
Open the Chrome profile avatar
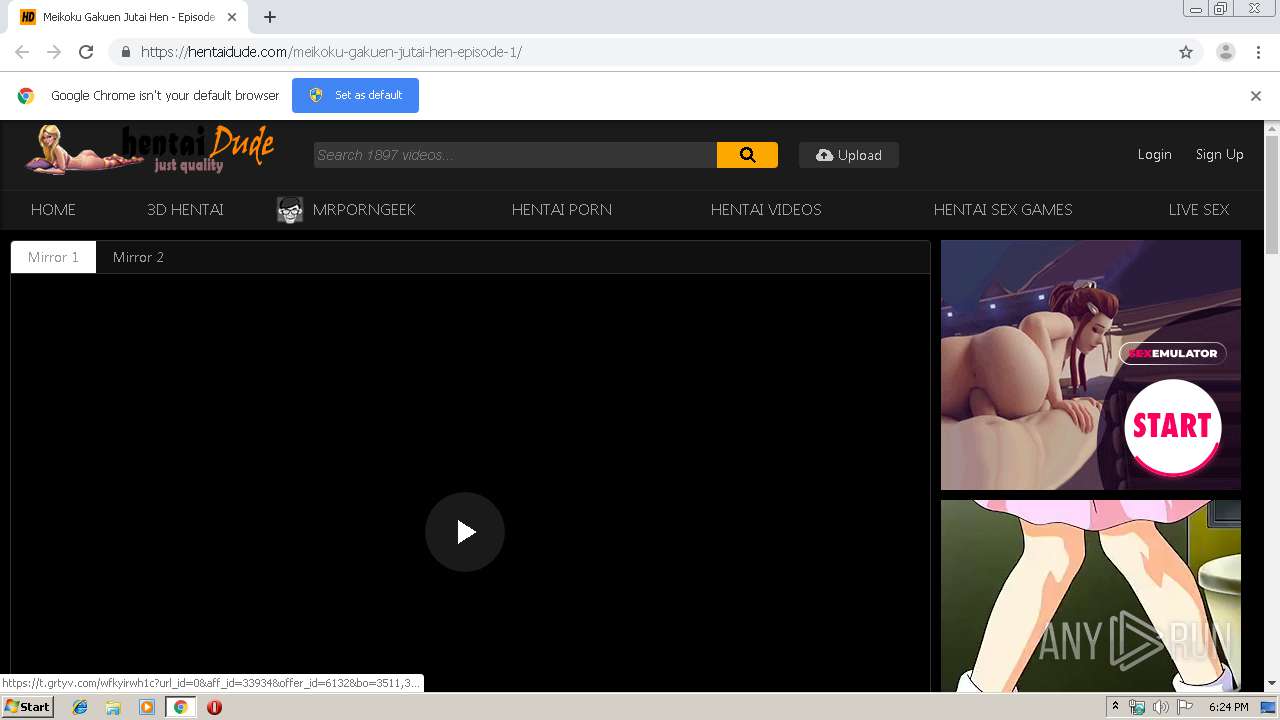pyautogui.click(x=1226, y=52)
